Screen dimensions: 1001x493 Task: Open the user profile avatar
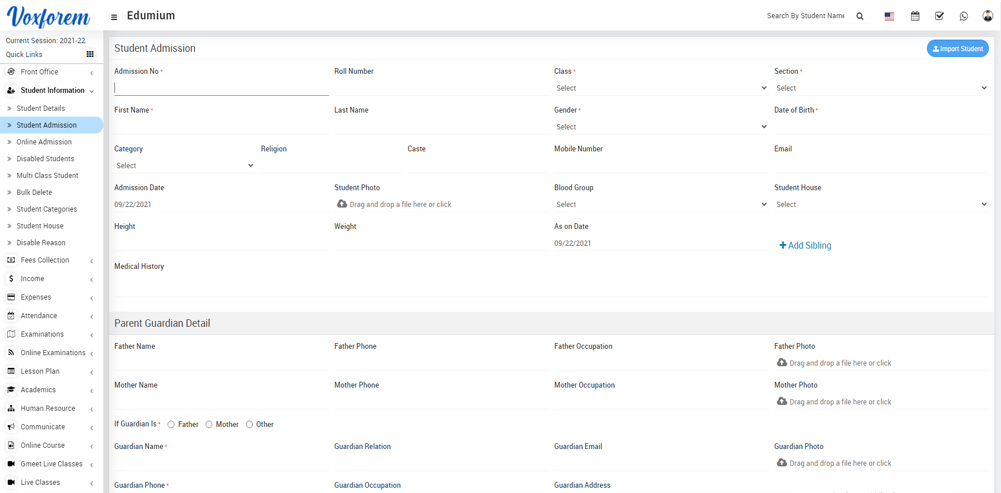click(988, 16)
